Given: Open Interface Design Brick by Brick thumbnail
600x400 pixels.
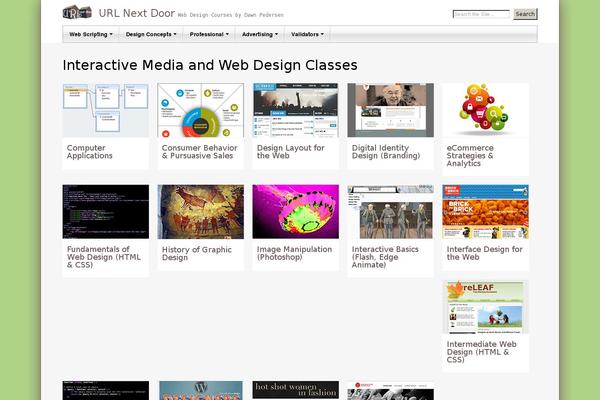Looking at the screenshot, I should [x=485, y=212].
